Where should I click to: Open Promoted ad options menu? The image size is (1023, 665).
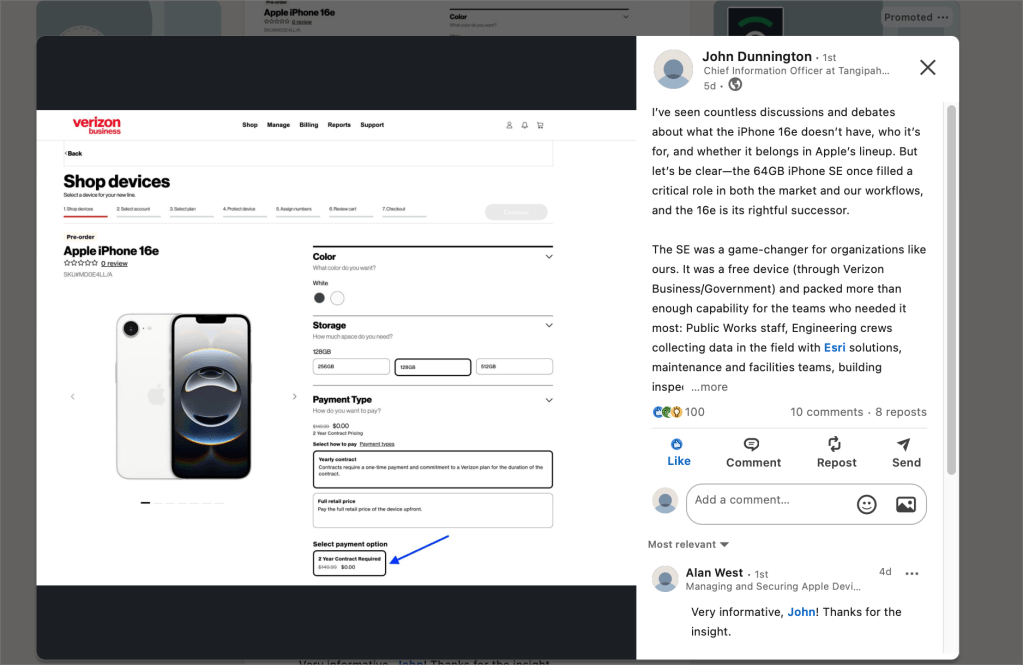point(942,17)
